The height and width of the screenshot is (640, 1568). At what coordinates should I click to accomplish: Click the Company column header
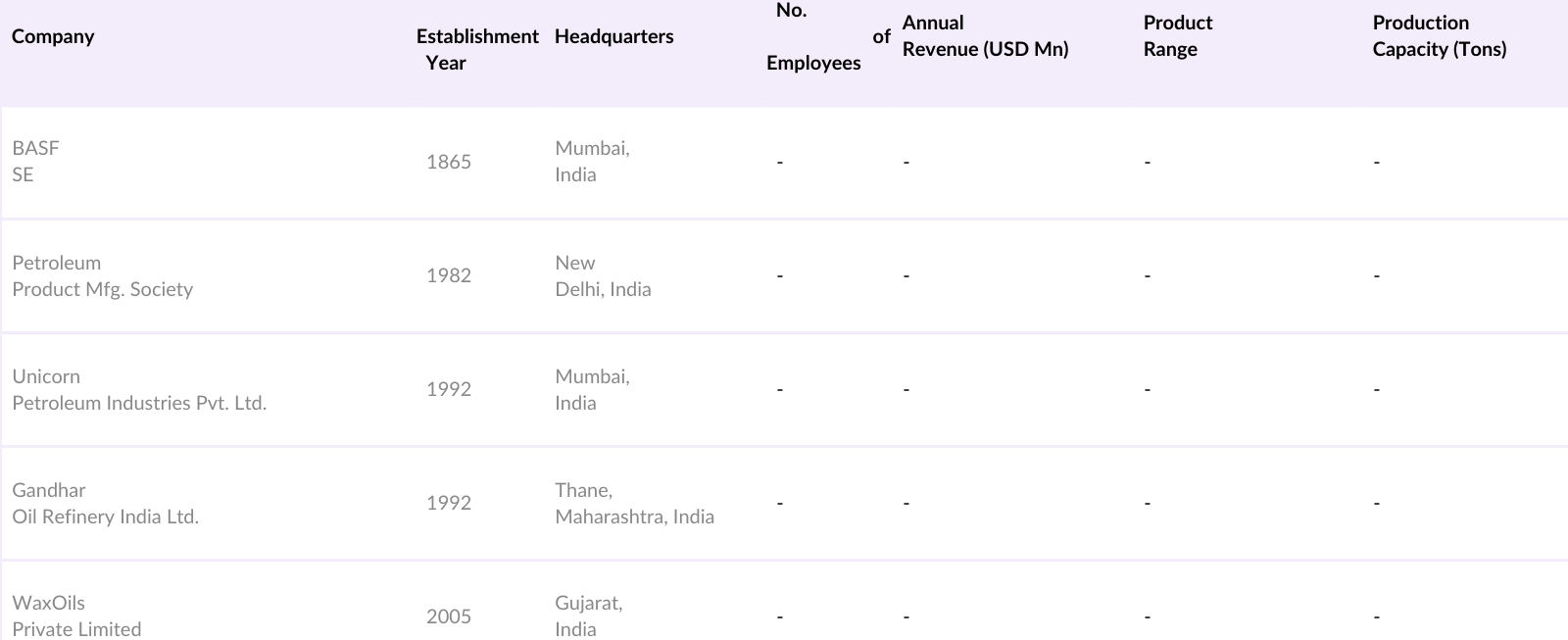[x=53, y=36]
